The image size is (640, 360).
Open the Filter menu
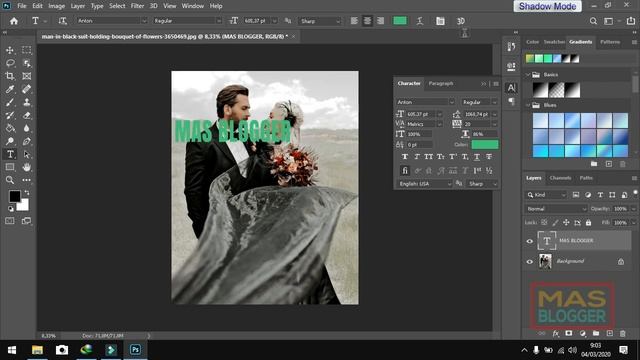pos(137,6)
